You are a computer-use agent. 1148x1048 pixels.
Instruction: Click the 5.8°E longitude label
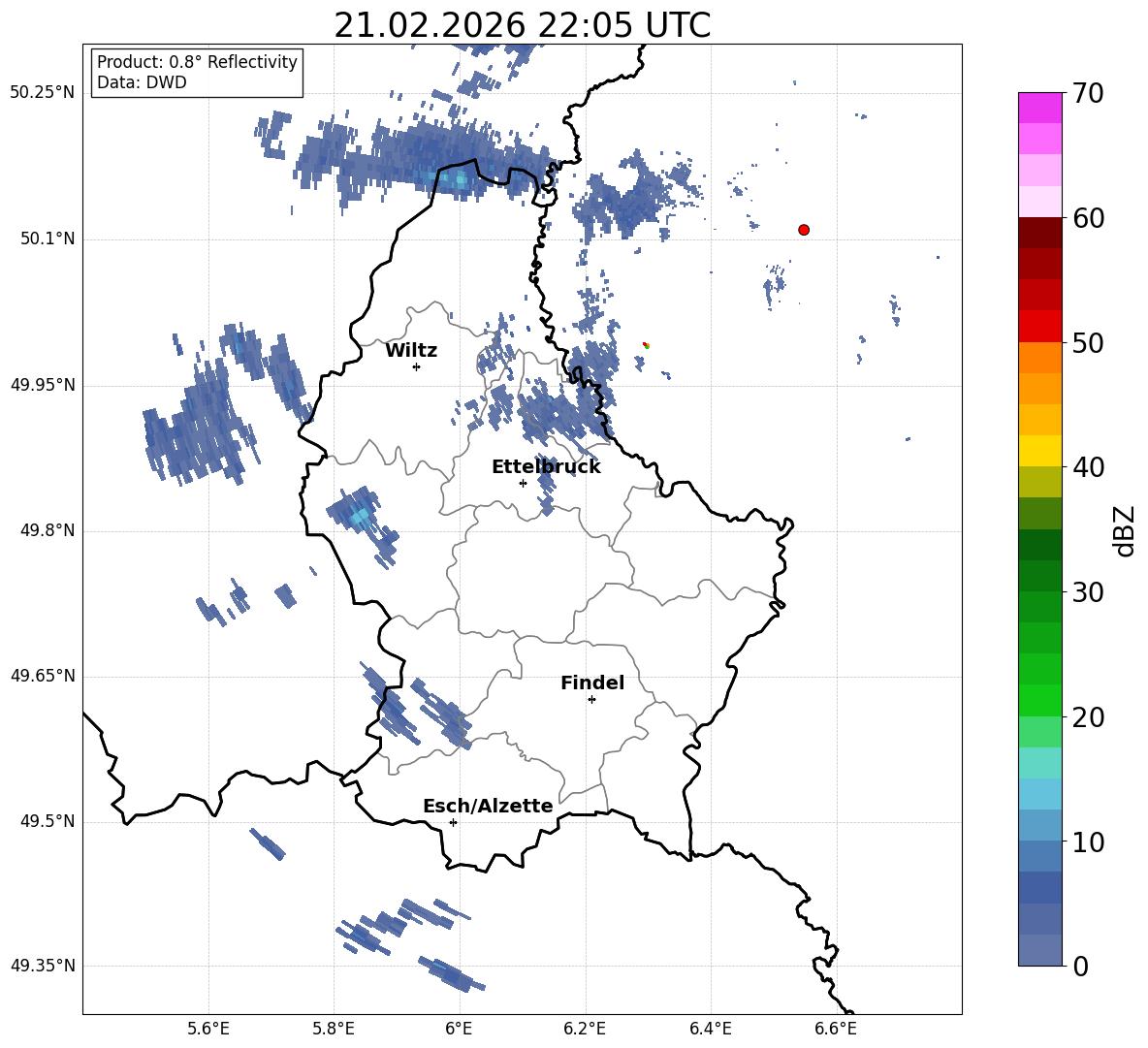click(x=334, y=1029)
